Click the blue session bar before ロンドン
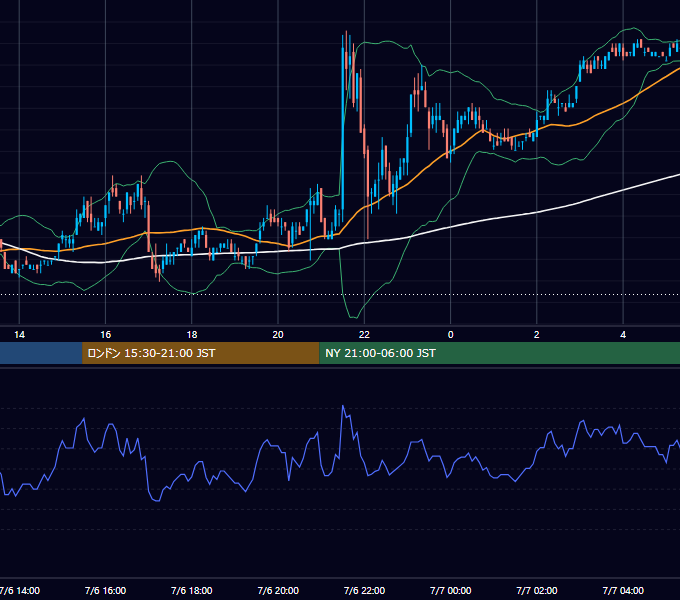This screenshot has height=600, width=680. coord(41,353)
